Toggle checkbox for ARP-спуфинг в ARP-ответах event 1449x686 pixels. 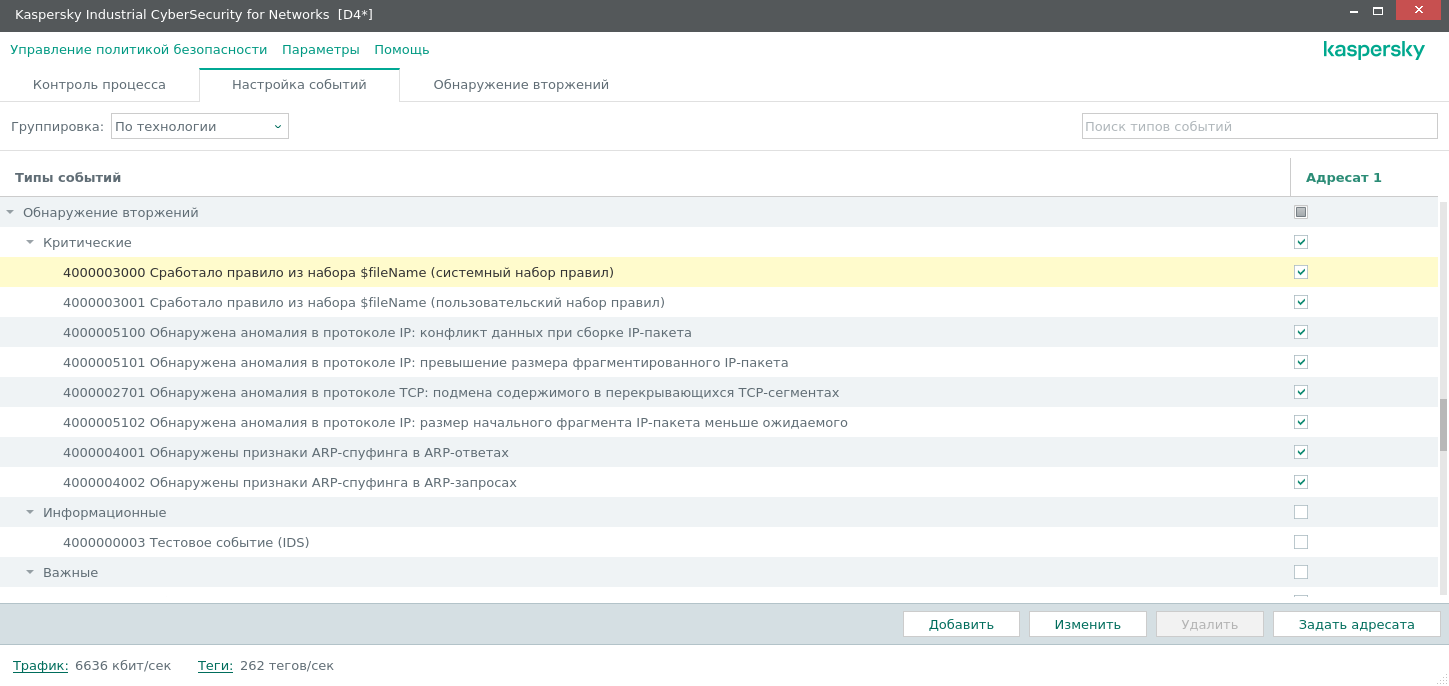(x=1300, y=452)
